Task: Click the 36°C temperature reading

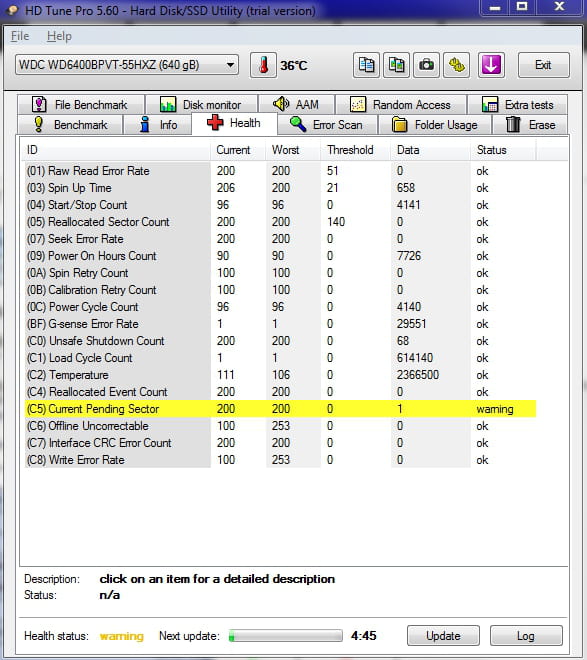Action: [x=294, y=66]
